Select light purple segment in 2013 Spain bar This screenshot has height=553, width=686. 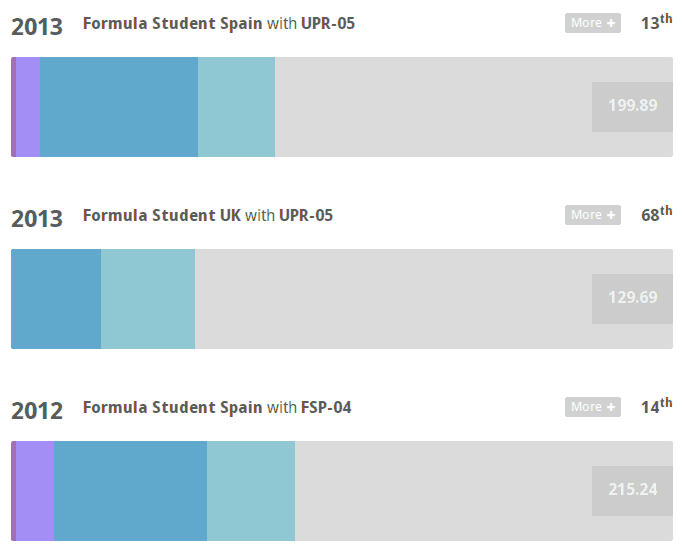point(28,107)
